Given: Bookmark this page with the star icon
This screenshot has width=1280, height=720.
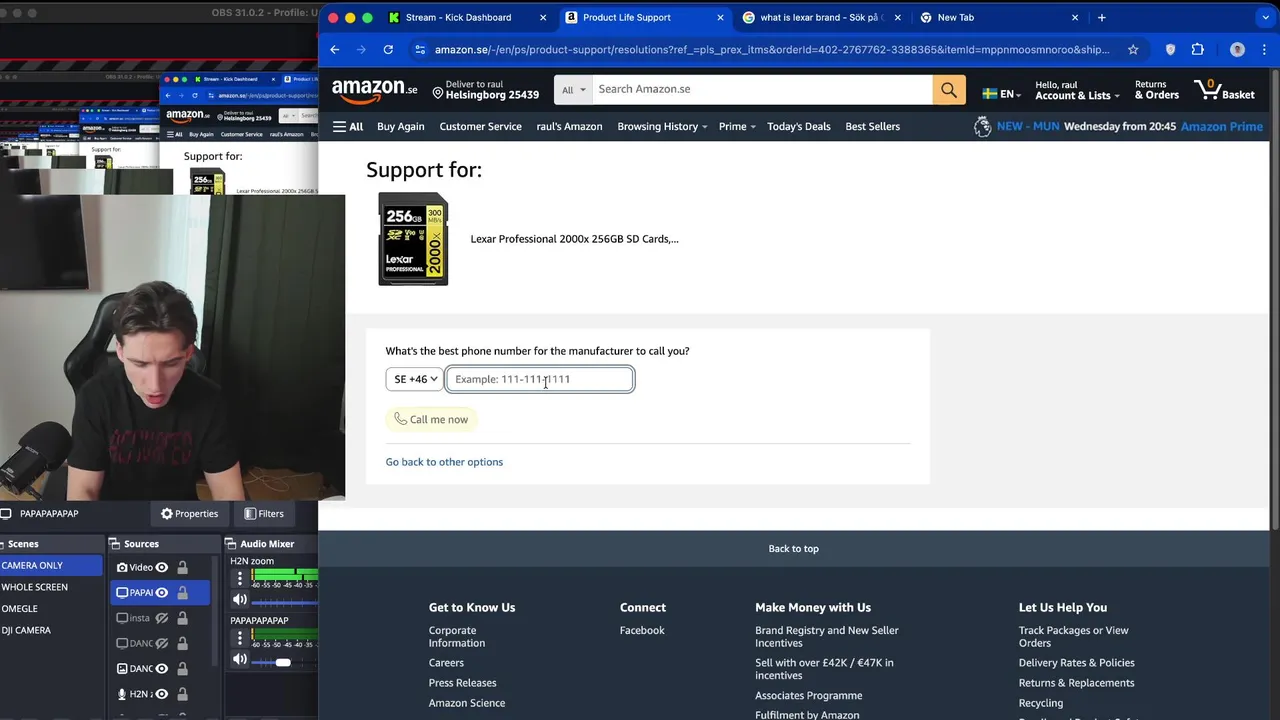Looking at the screenshot, I should [1133, 49].
